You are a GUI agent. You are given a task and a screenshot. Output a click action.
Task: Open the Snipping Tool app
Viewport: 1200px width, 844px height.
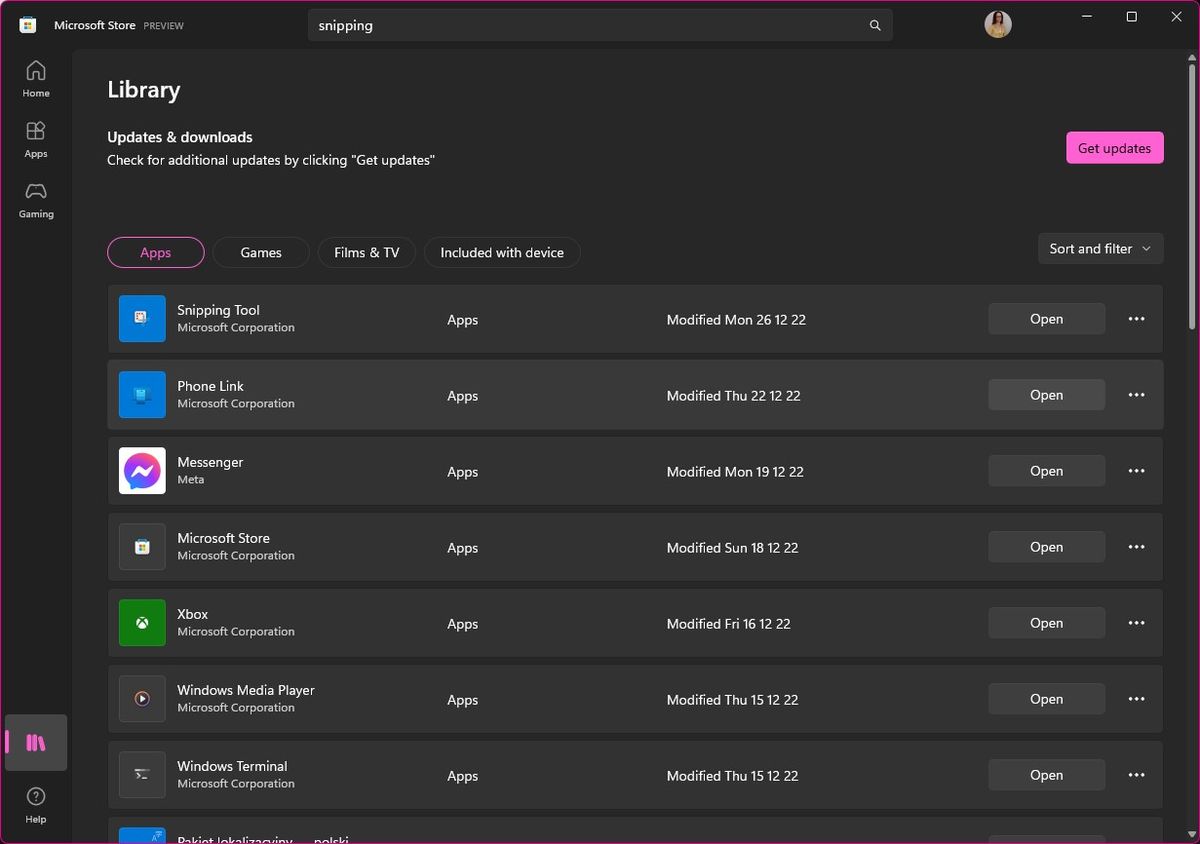pos(1046,318)
